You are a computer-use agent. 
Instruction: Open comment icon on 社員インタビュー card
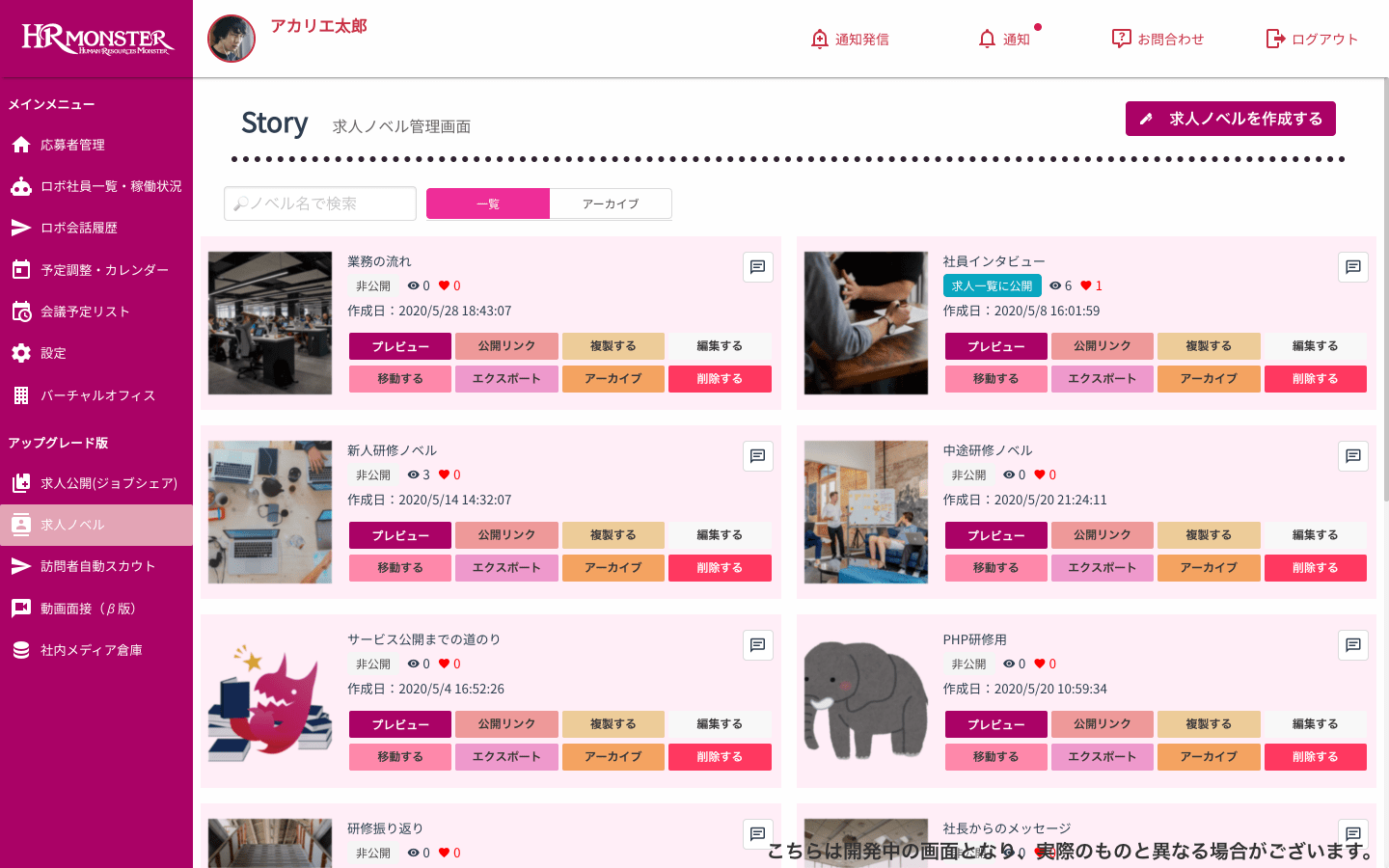click(1353, 267)
